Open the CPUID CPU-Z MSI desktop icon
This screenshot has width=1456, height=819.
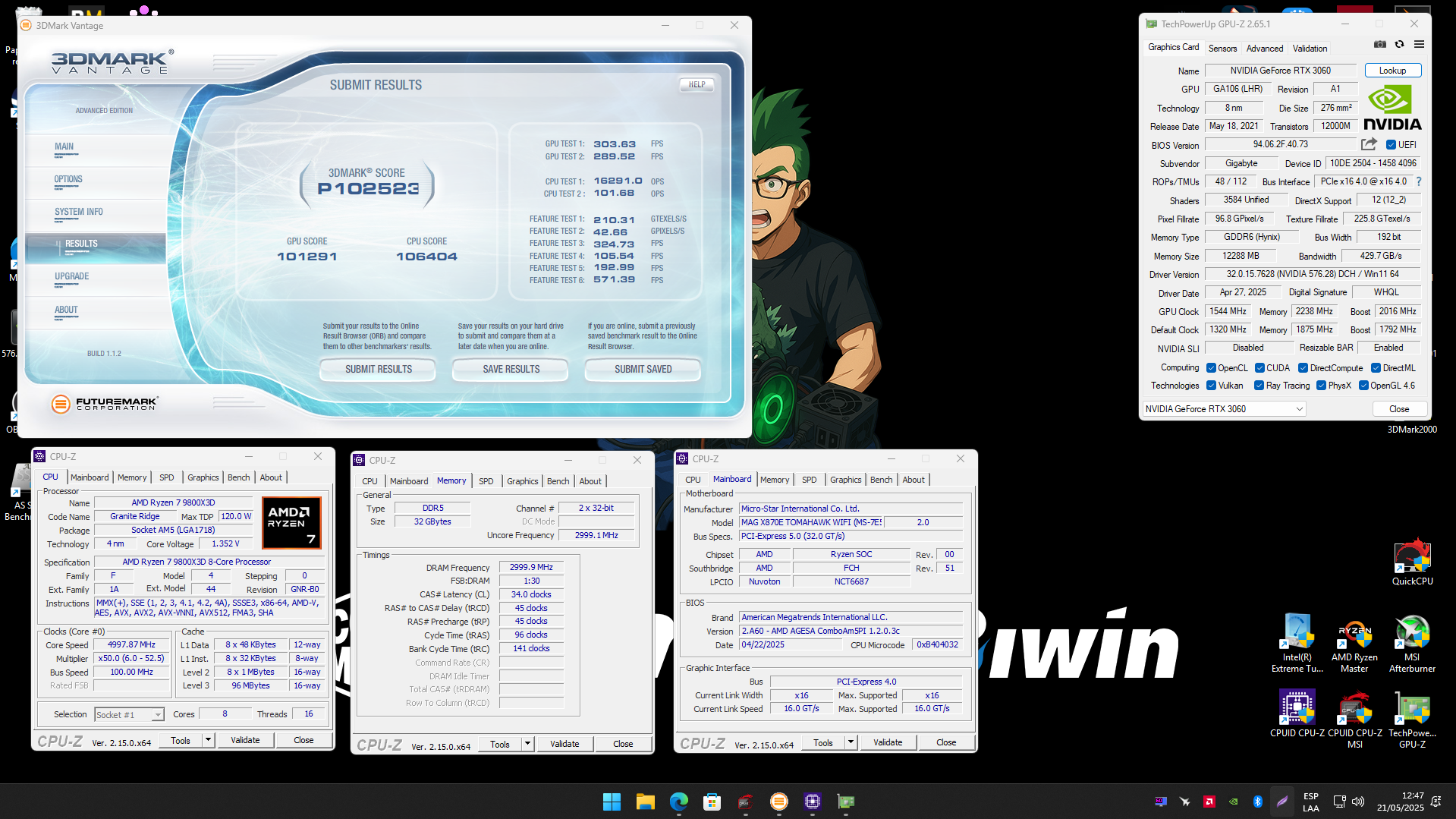1355,719
